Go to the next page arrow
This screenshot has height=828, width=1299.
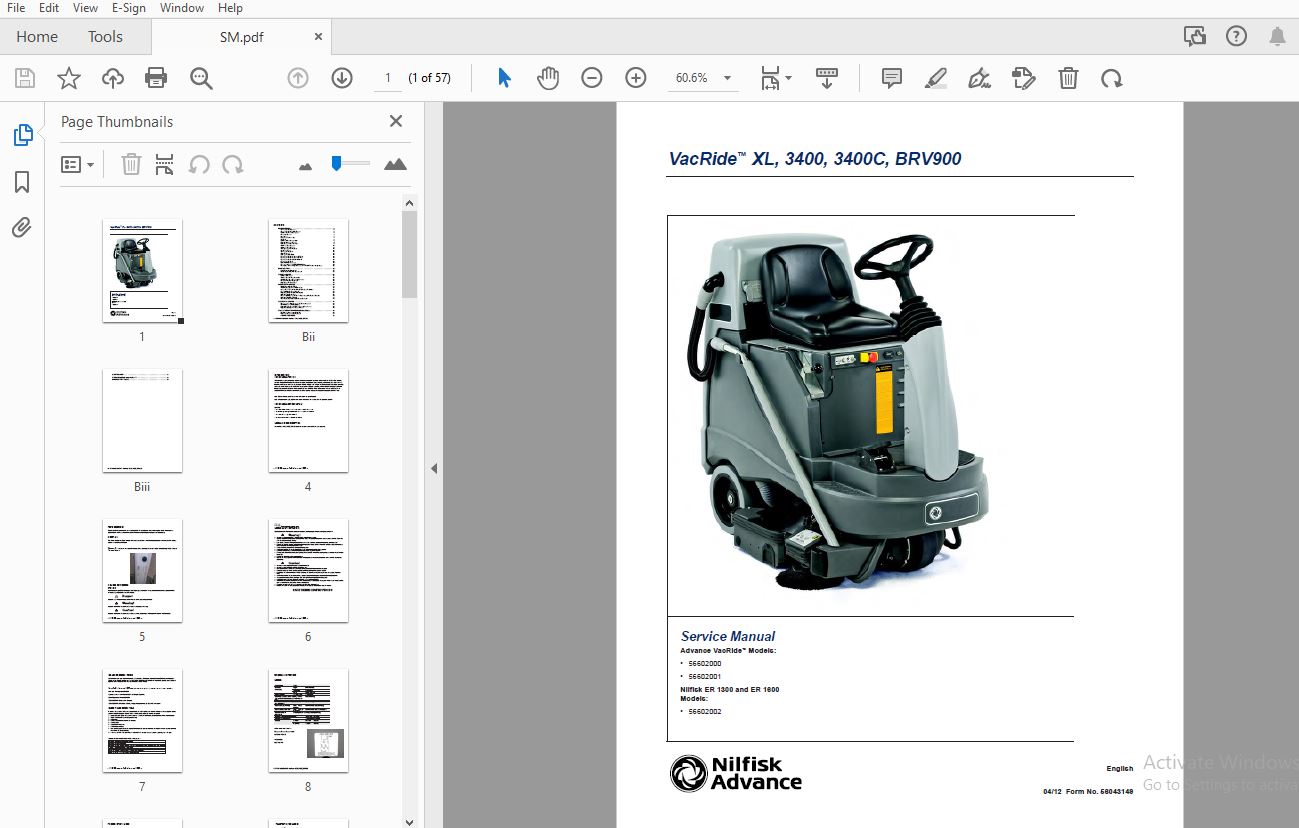342,78
